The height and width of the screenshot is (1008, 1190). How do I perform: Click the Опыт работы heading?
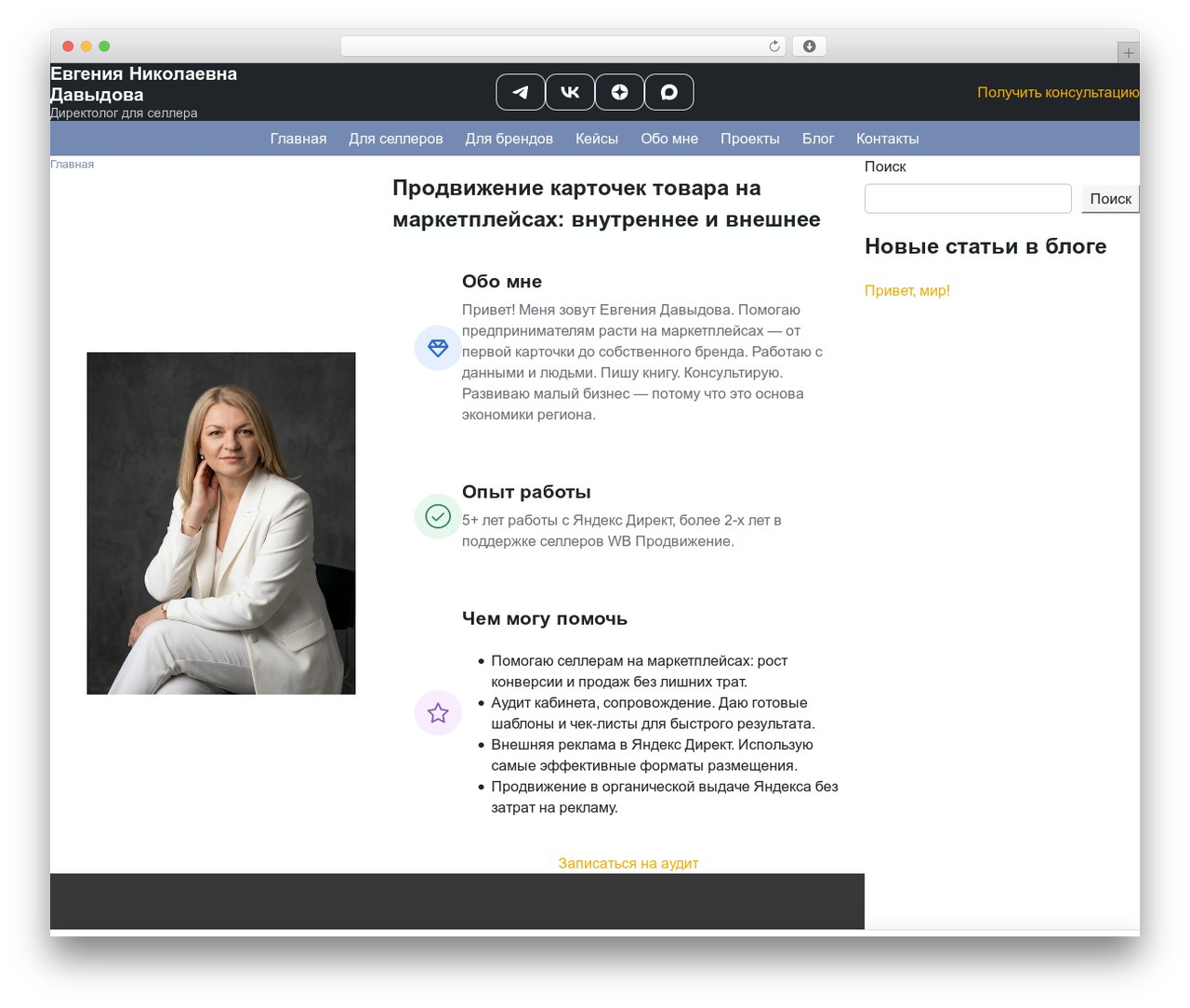point(526,491)
